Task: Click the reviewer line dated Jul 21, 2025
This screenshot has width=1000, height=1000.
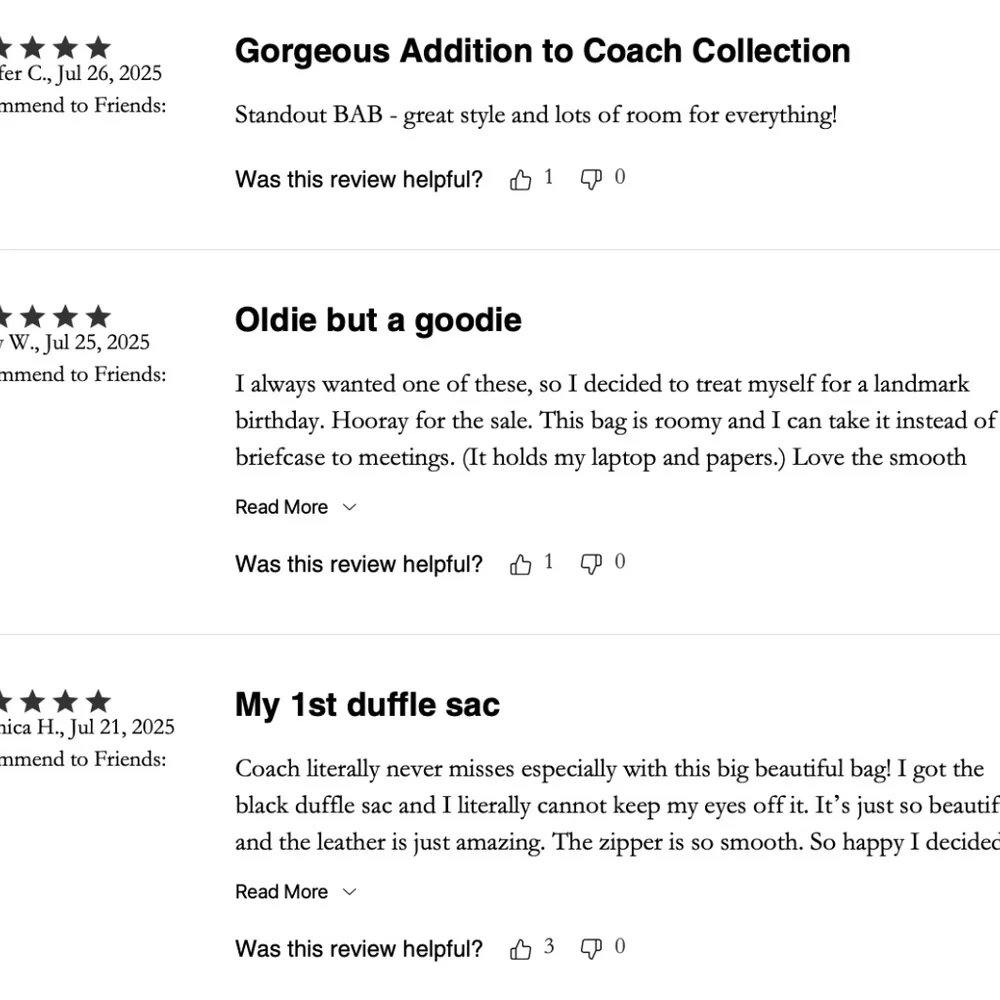Action: coord(87,727)
